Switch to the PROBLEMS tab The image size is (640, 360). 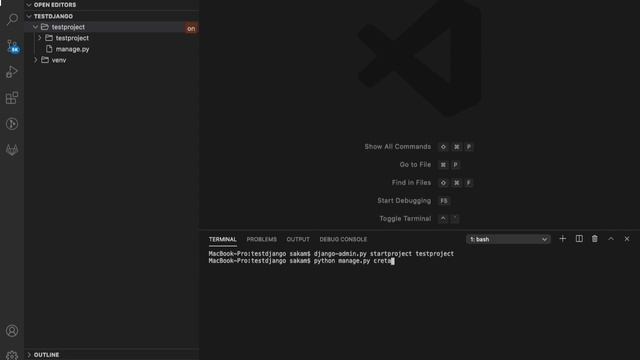262,239
